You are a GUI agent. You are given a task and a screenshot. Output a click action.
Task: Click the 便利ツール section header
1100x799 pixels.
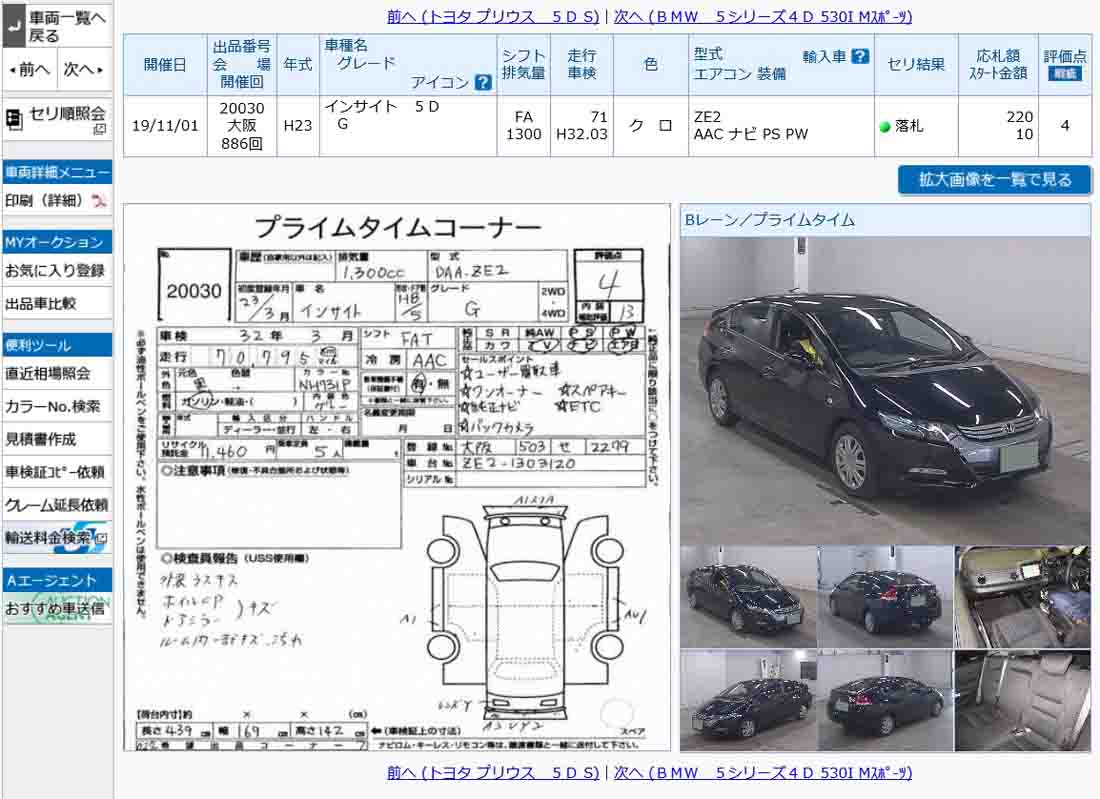pyautogui.click(x=58, y=345)
